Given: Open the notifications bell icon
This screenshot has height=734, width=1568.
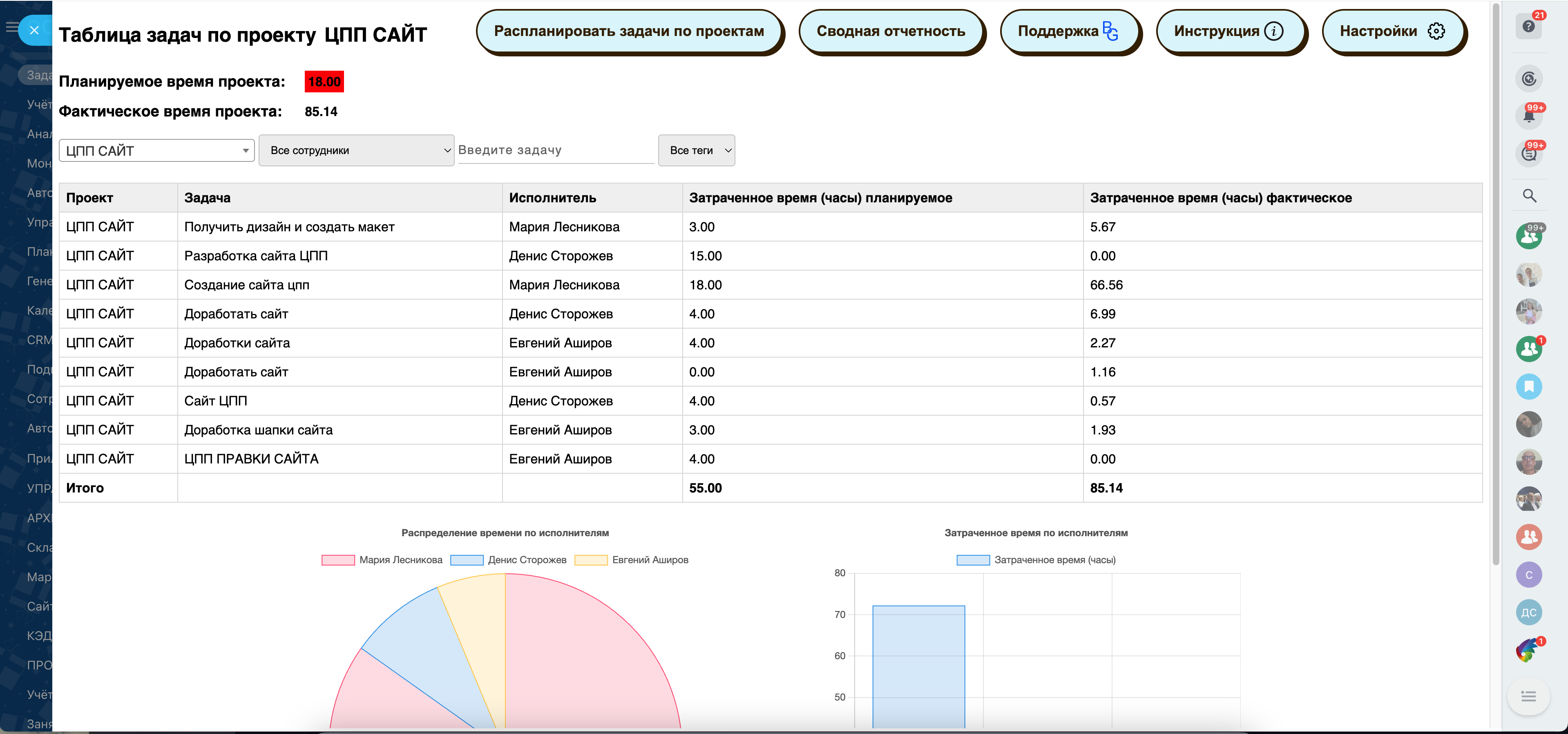Looking at the screenshot, I should tap(1528, 116).
